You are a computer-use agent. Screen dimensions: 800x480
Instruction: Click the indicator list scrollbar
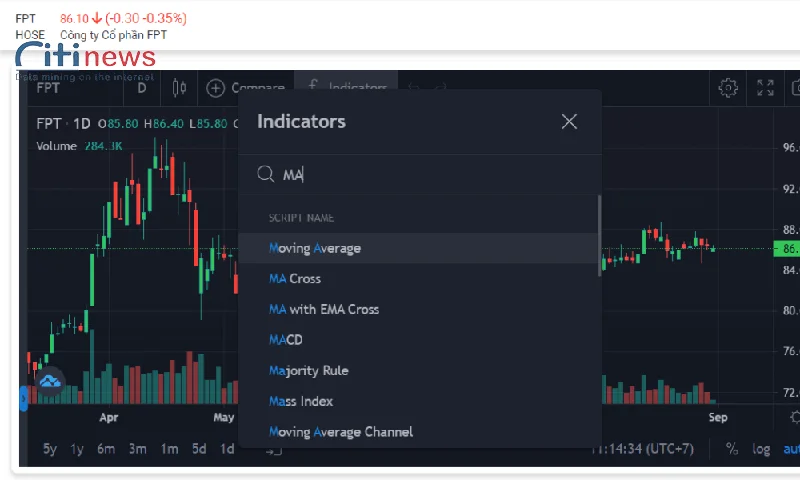(599, 236)
